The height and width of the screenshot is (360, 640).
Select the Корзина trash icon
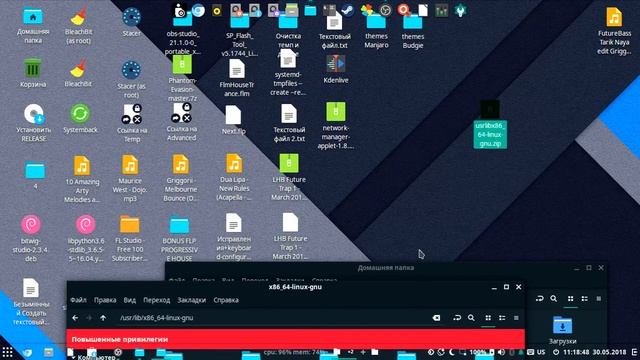(33, 73)
